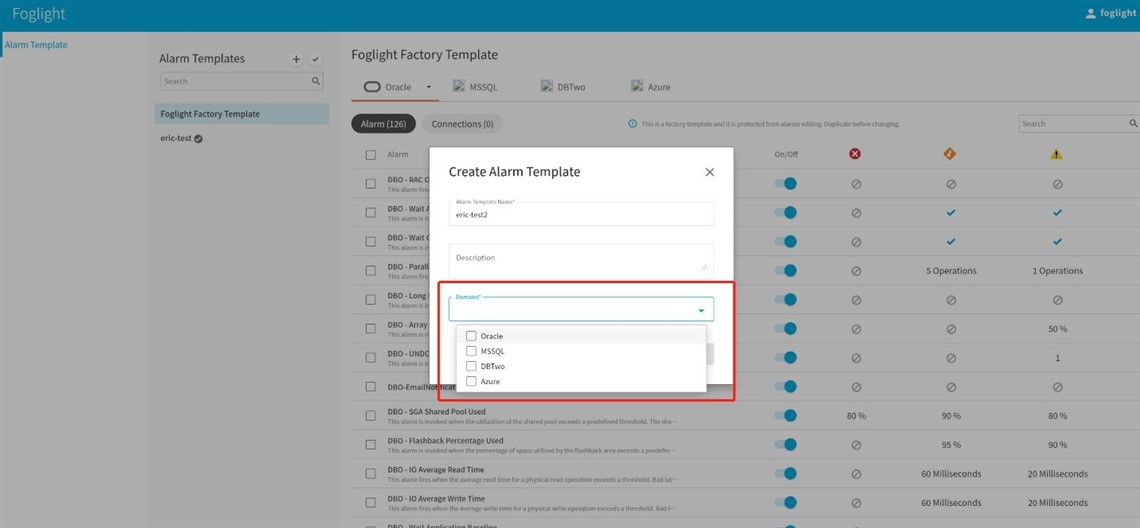Click the add template plus icon
The image size is (1140, 528).
[296, 60]
